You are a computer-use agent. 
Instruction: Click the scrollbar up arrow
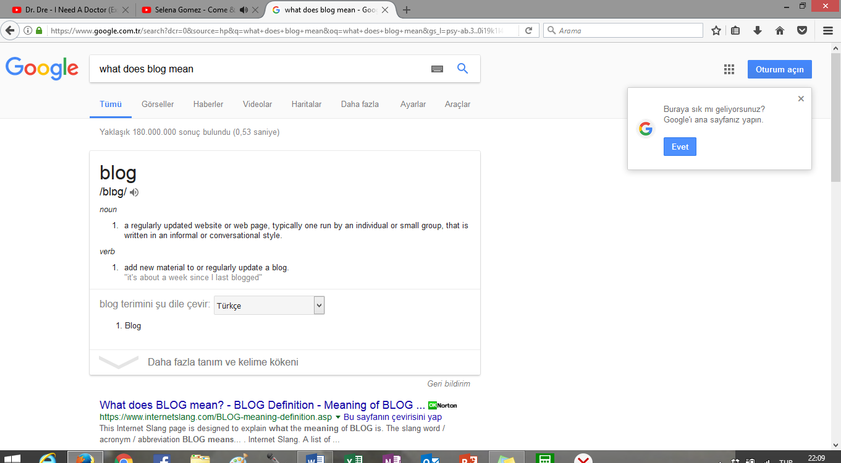click(836, 48)
